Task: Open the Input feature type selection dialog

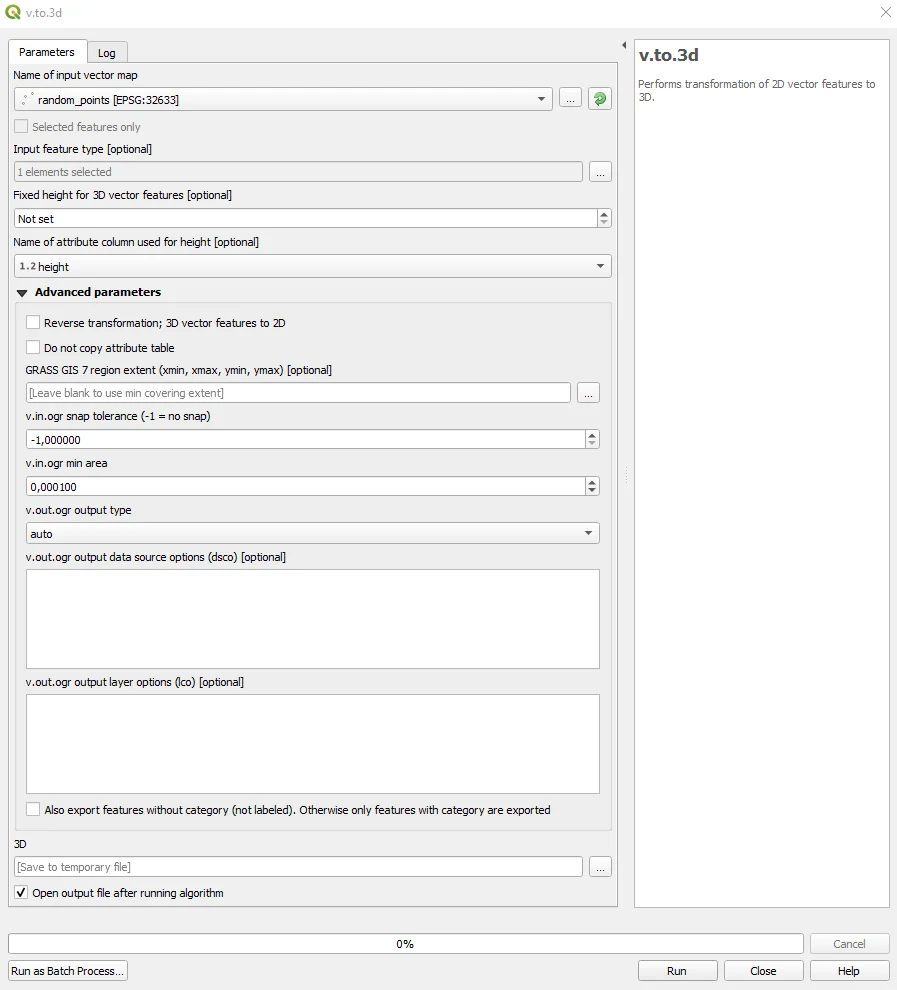Action: 600,172
